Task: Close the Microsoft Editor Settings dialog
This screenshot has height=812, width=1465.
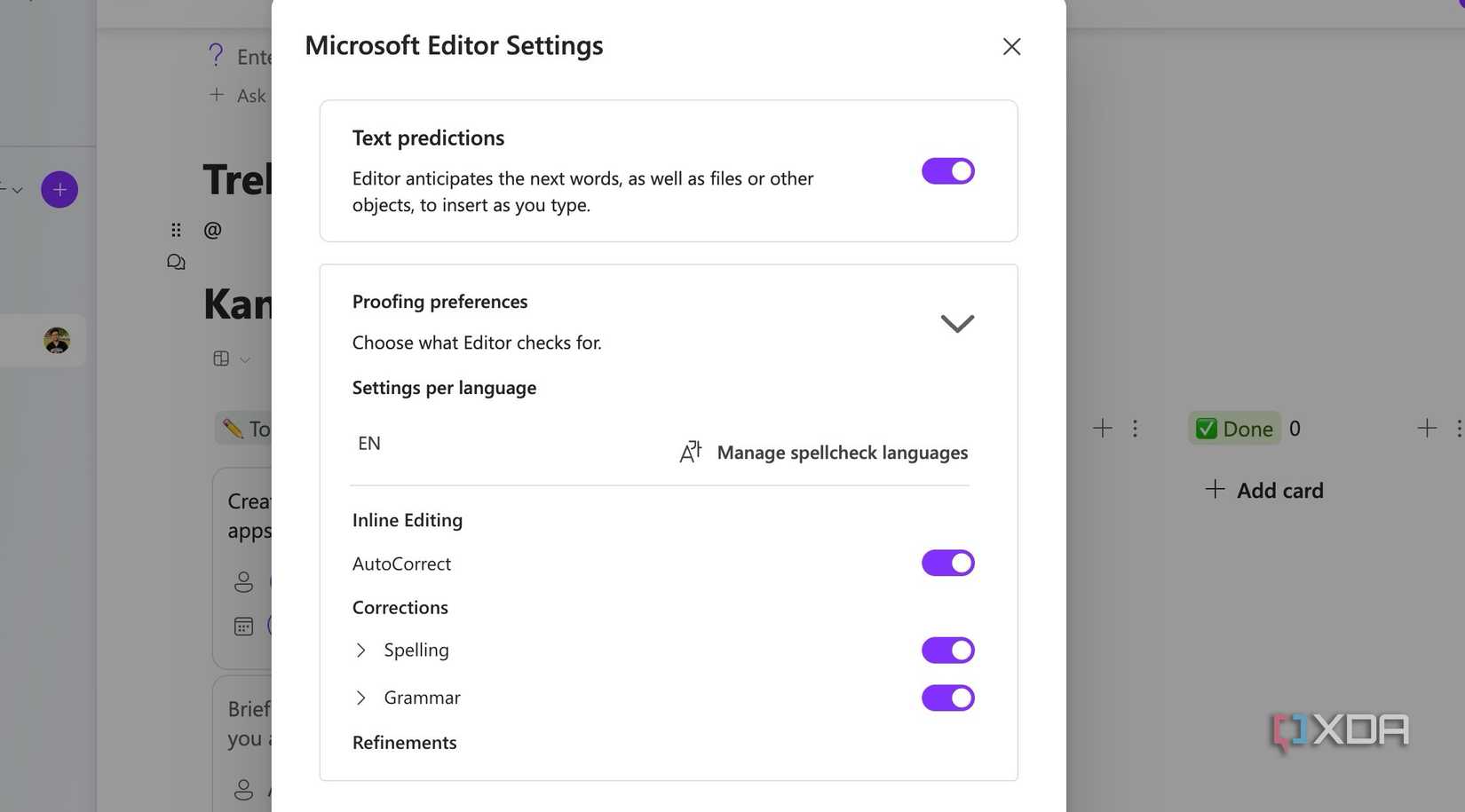Action: coord(1011,46)
